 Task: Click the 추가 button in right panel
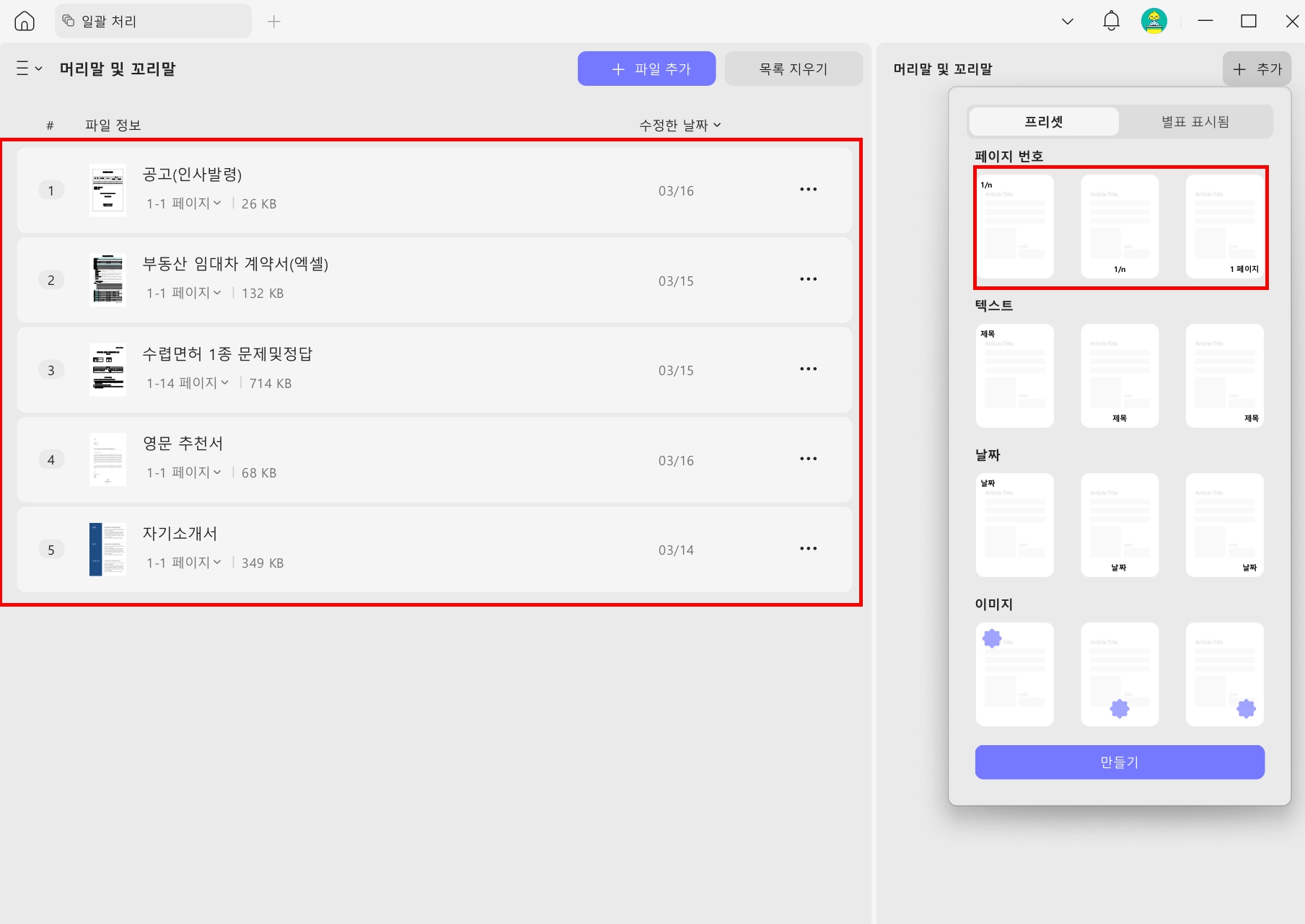click(x=1257, y=69)
